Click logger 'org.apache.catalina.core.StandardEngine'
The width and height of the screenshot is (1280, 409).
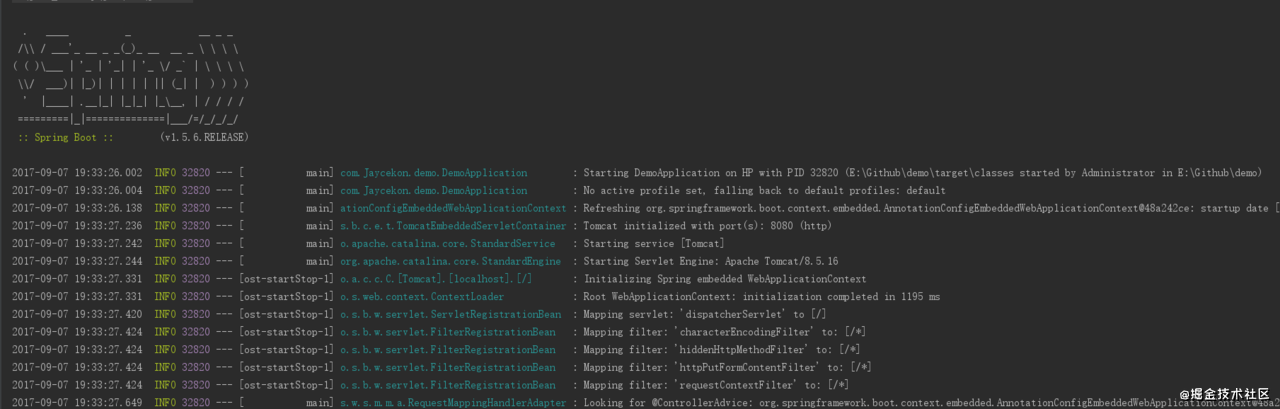450,262
